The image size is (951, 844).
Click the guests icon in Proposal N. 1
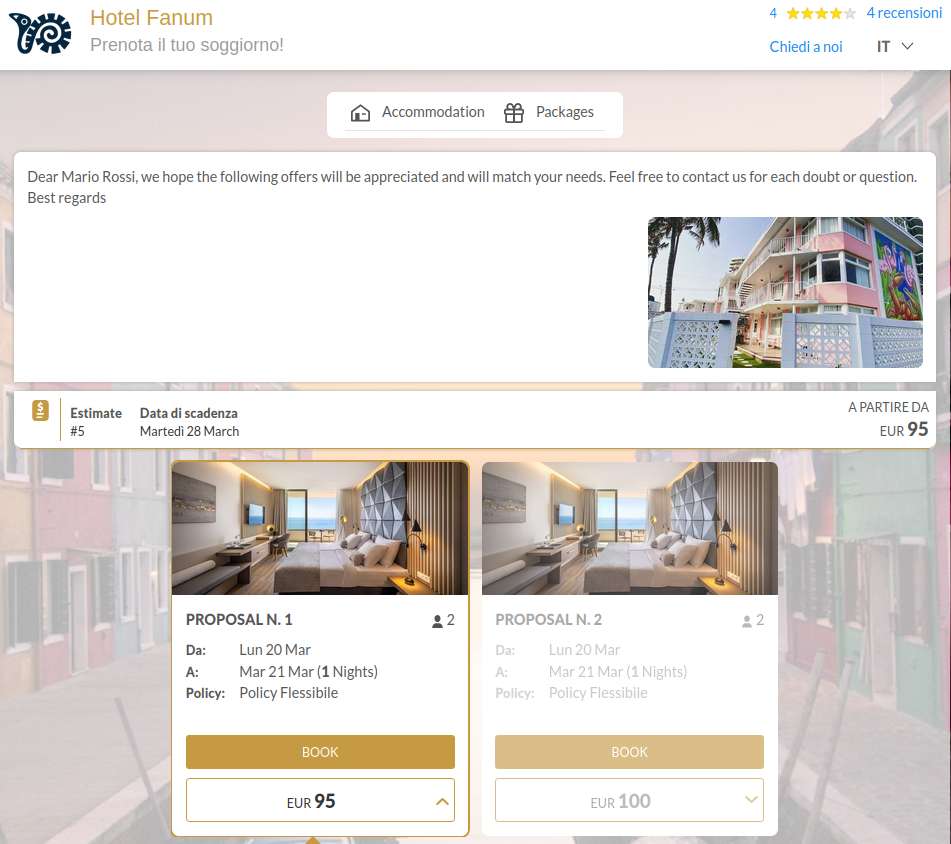[437, 621]
